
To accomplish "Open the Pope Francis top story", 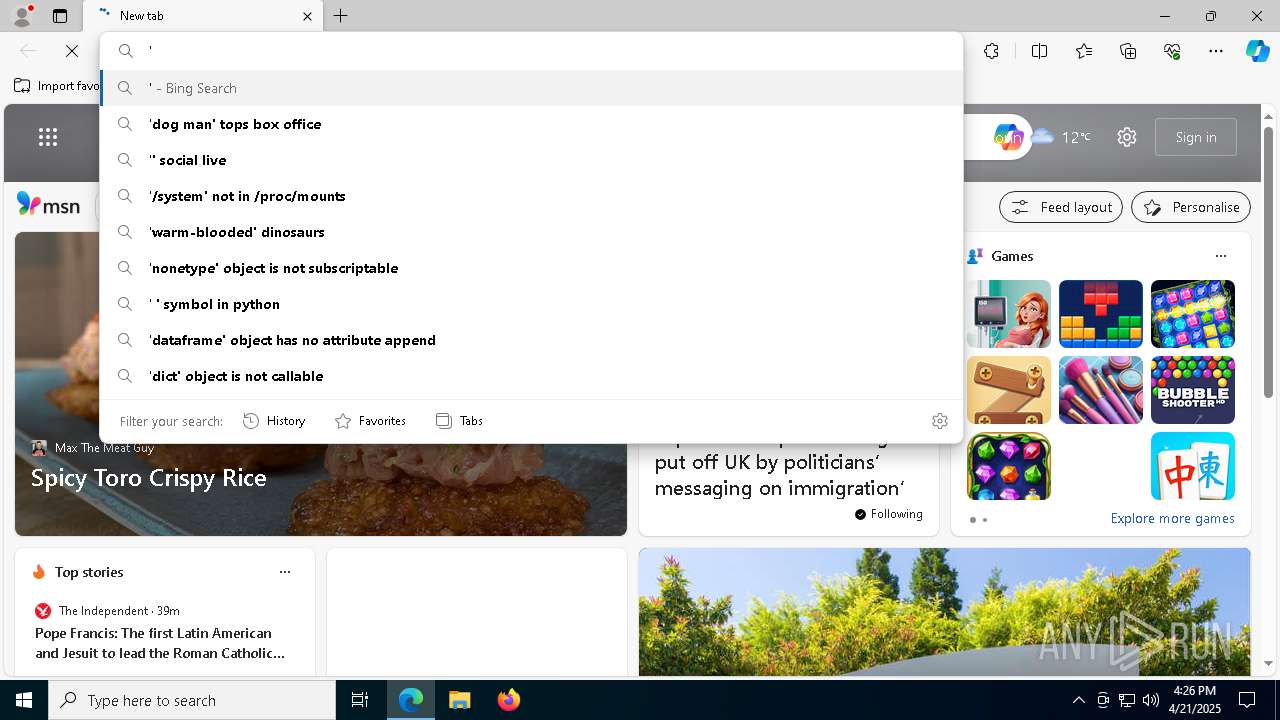I will pyautogui.click(x=160, y=643).
